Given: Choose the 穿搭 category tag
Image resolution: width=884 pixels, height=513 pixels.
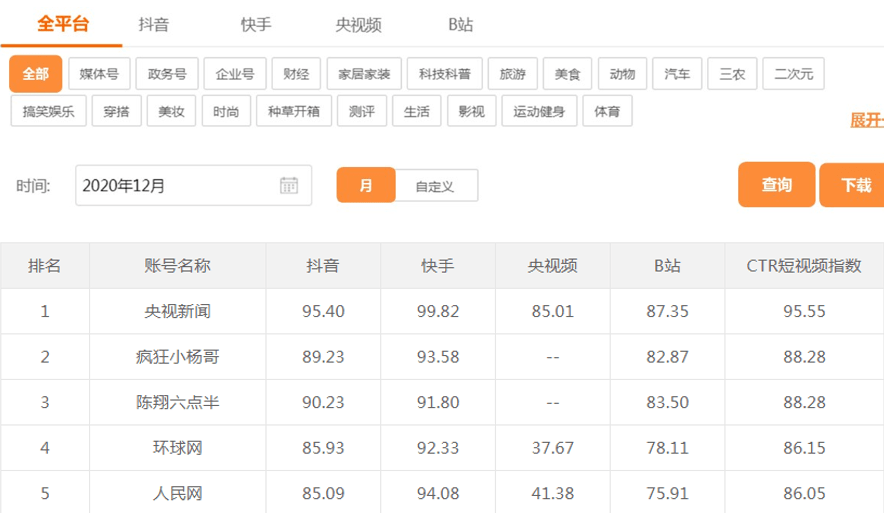Looking at the screenshot, I should (117, 111).
